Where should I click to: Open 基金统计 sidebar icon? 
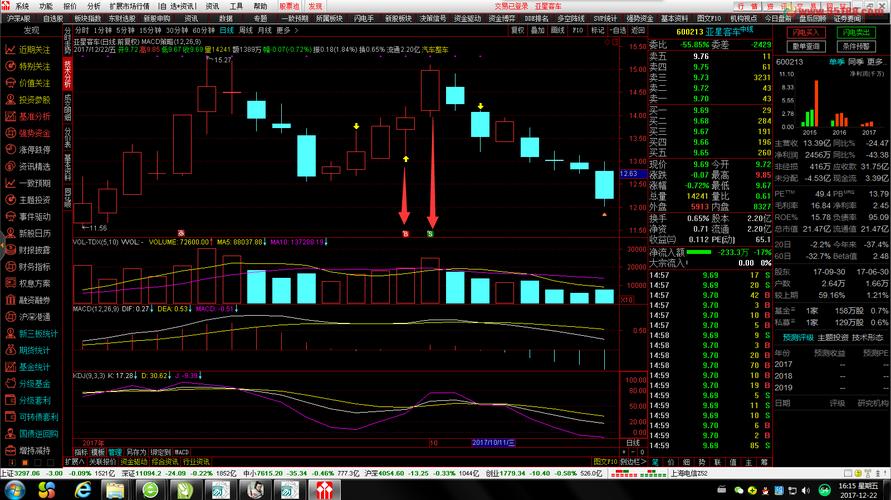pyautogui.click(x=10, y=367)
